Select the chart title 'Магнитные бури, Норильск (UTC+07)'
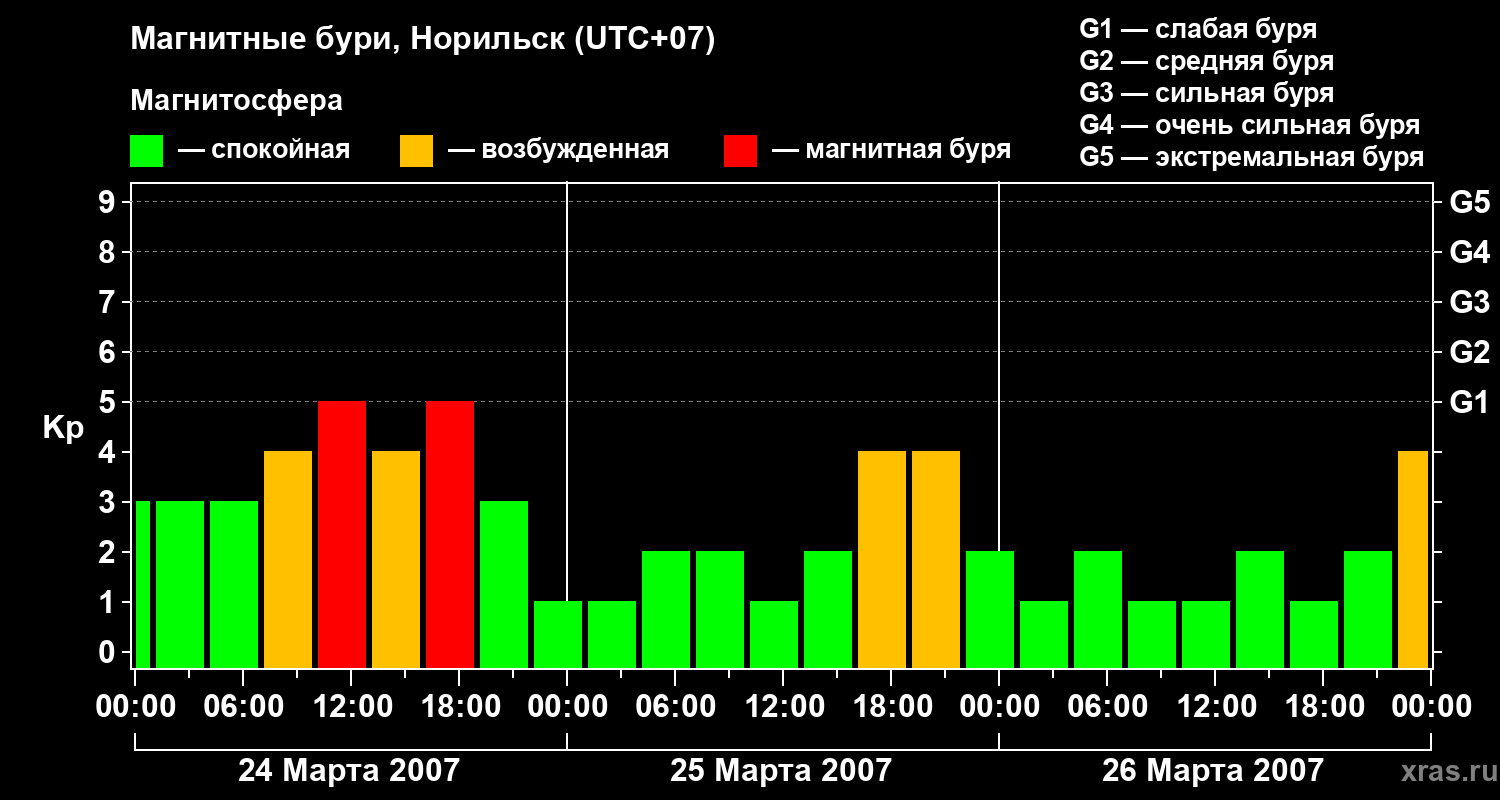The width and height of the screenshot is (1500, 800). click(423, 41)
